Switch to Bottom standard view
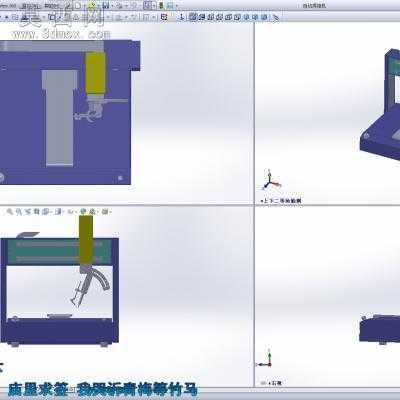This screenshot has width=400, height=400. click(237, 17)
